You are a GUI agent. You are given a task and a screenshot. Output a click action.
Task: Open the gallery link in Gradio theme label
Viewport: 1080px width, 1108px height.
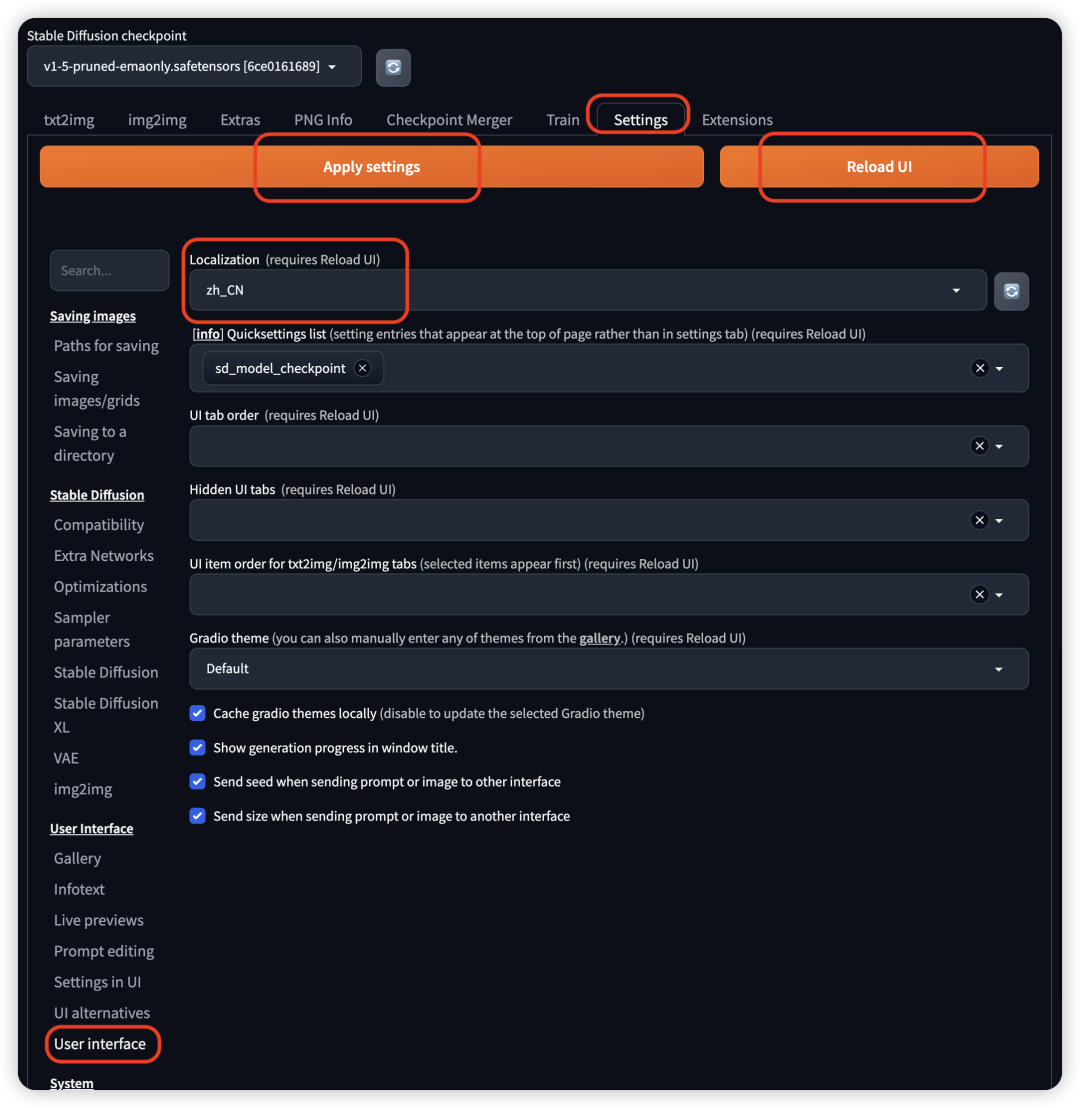coord(599,638)
